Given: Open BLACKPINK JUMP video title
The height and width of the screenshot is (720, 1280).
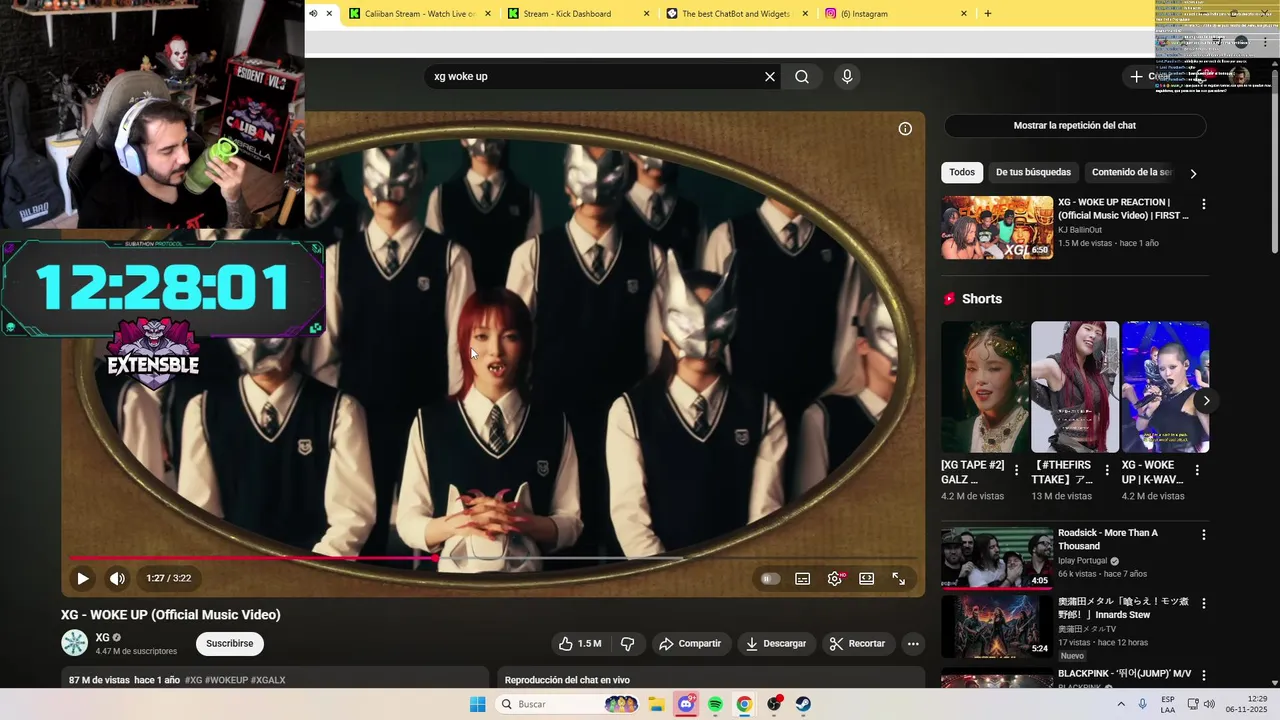Looking at the screenshot, I should pos(1124,674).
